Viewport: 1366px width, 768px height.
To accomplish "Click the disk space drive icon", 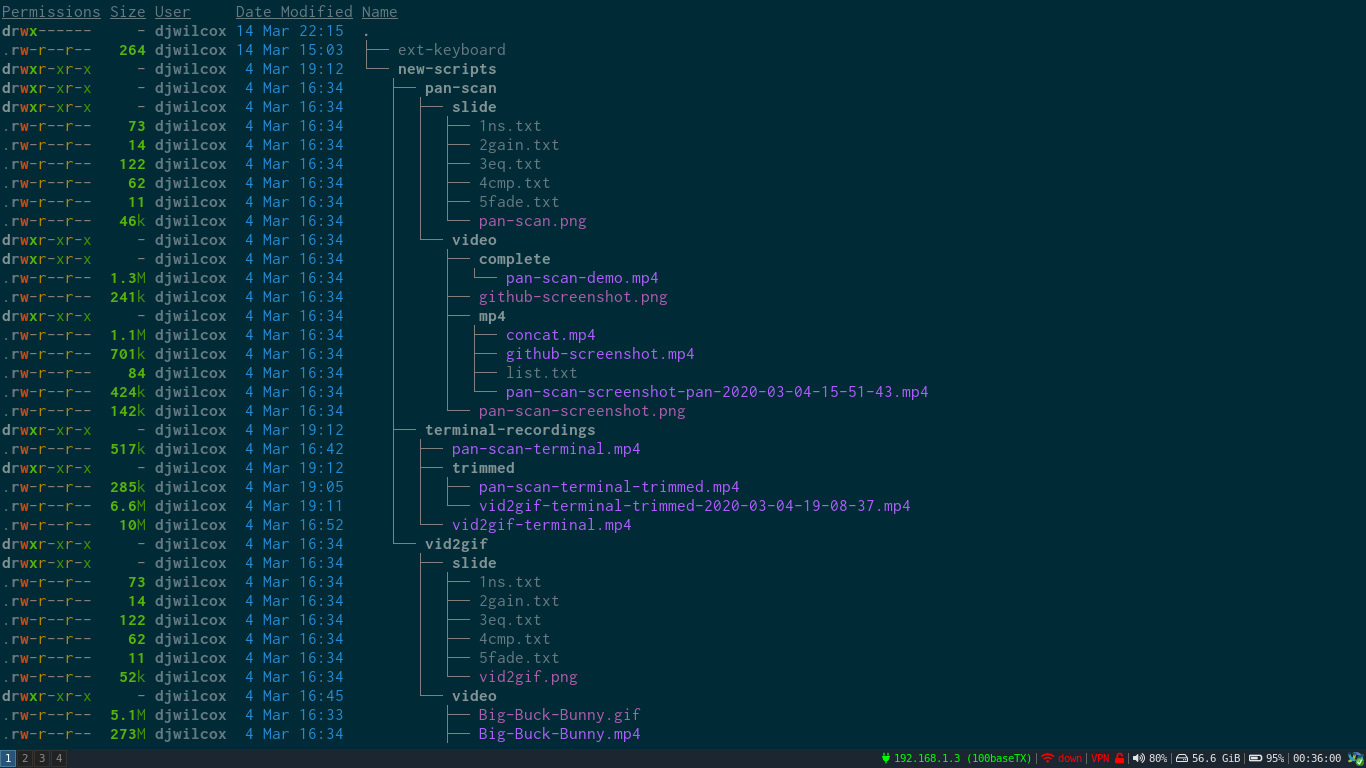I will (1181, 758).
